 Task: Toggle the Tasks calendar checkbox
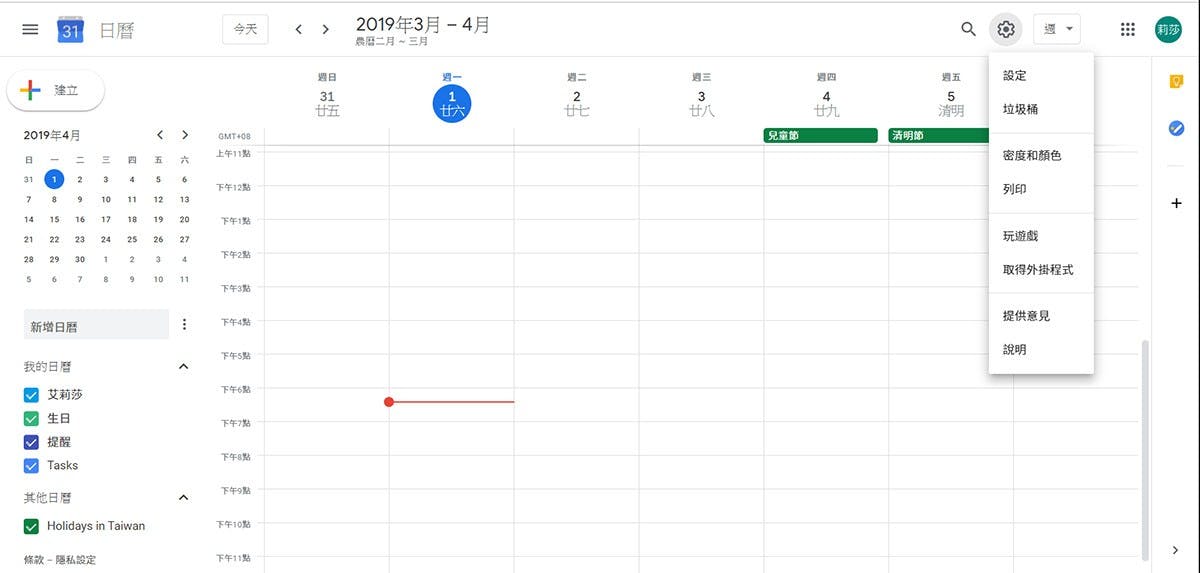tap(31, 465)
